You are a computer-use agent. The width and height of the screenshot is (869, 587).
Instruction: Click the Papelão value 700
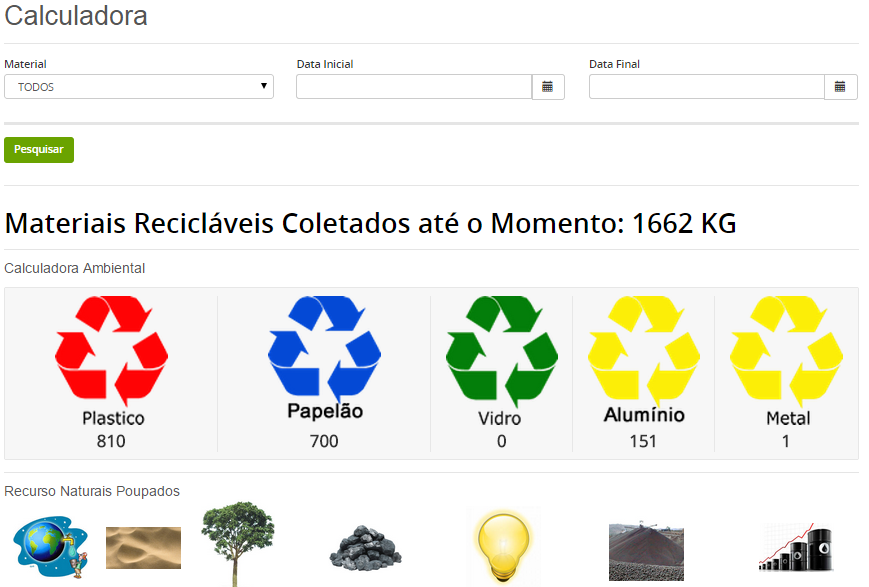click(x=324, y=441)
